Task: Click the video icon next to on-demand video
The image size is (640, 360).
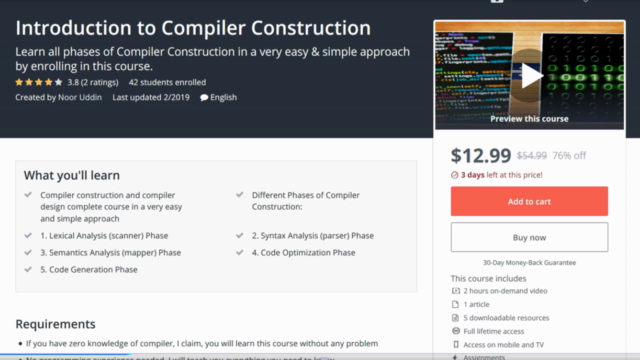Action: click(456, 291)
